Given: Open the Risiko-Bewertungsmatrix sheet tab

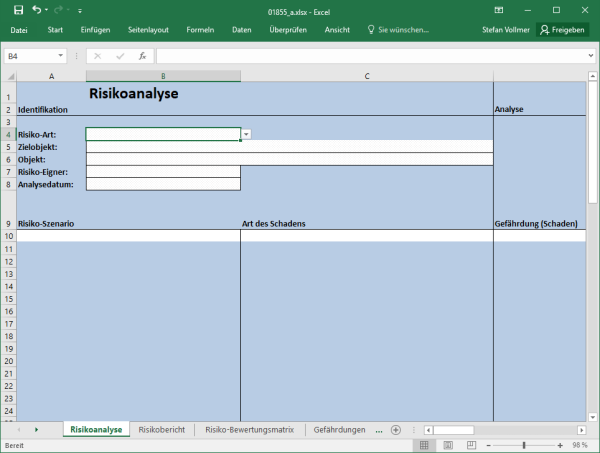Looking at the screenshot, I should [249, 429].
